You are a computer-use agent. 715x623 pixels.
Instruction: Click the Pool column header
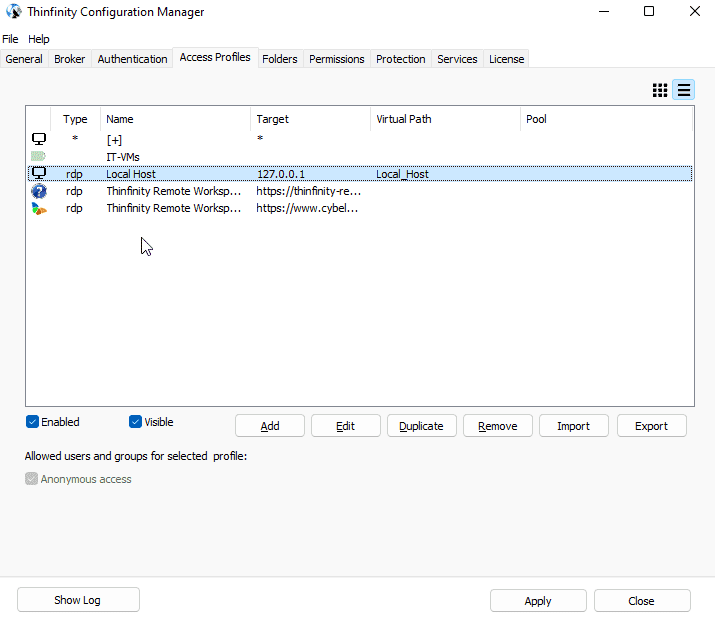(606, 119)
